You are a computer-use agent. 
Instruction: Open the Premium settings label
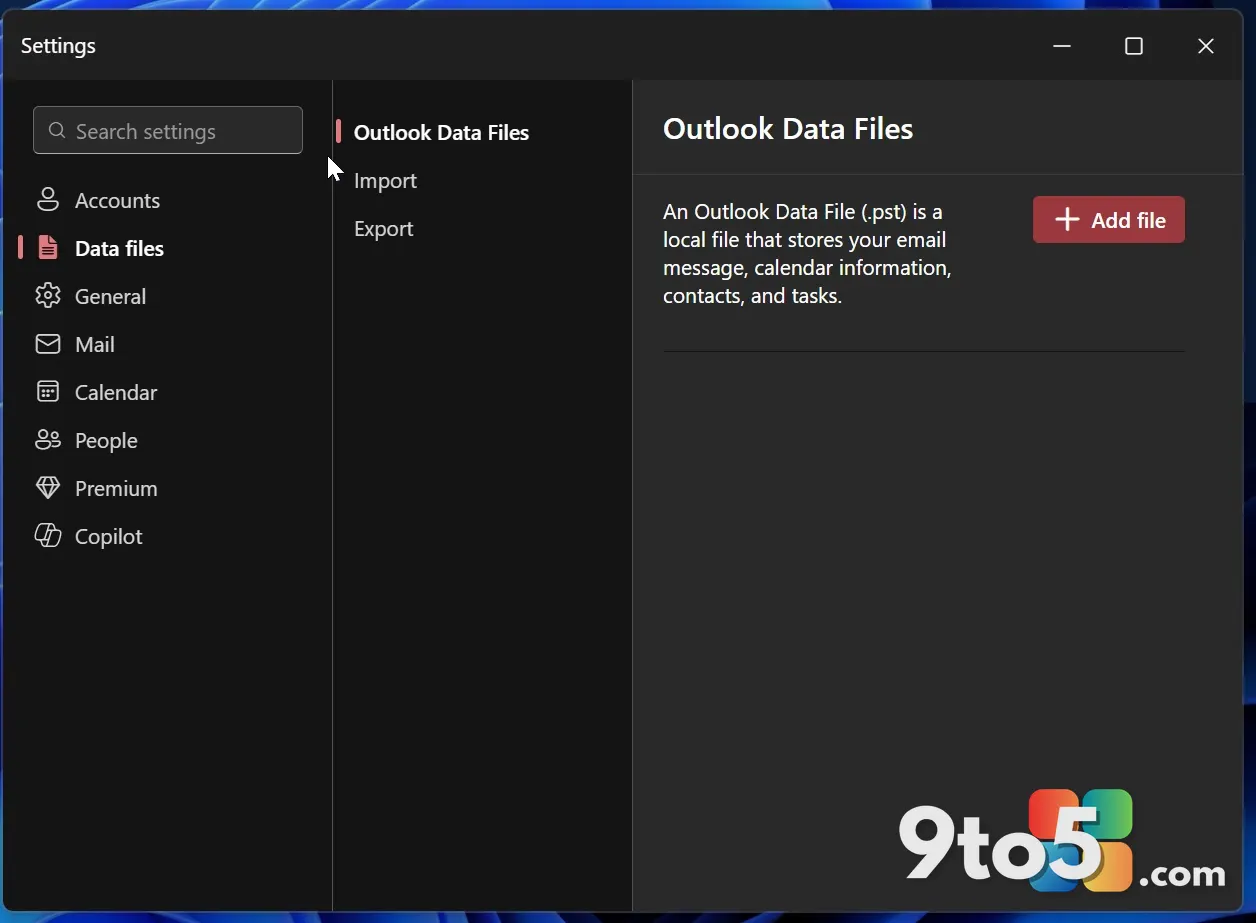(x=116, y=488)
